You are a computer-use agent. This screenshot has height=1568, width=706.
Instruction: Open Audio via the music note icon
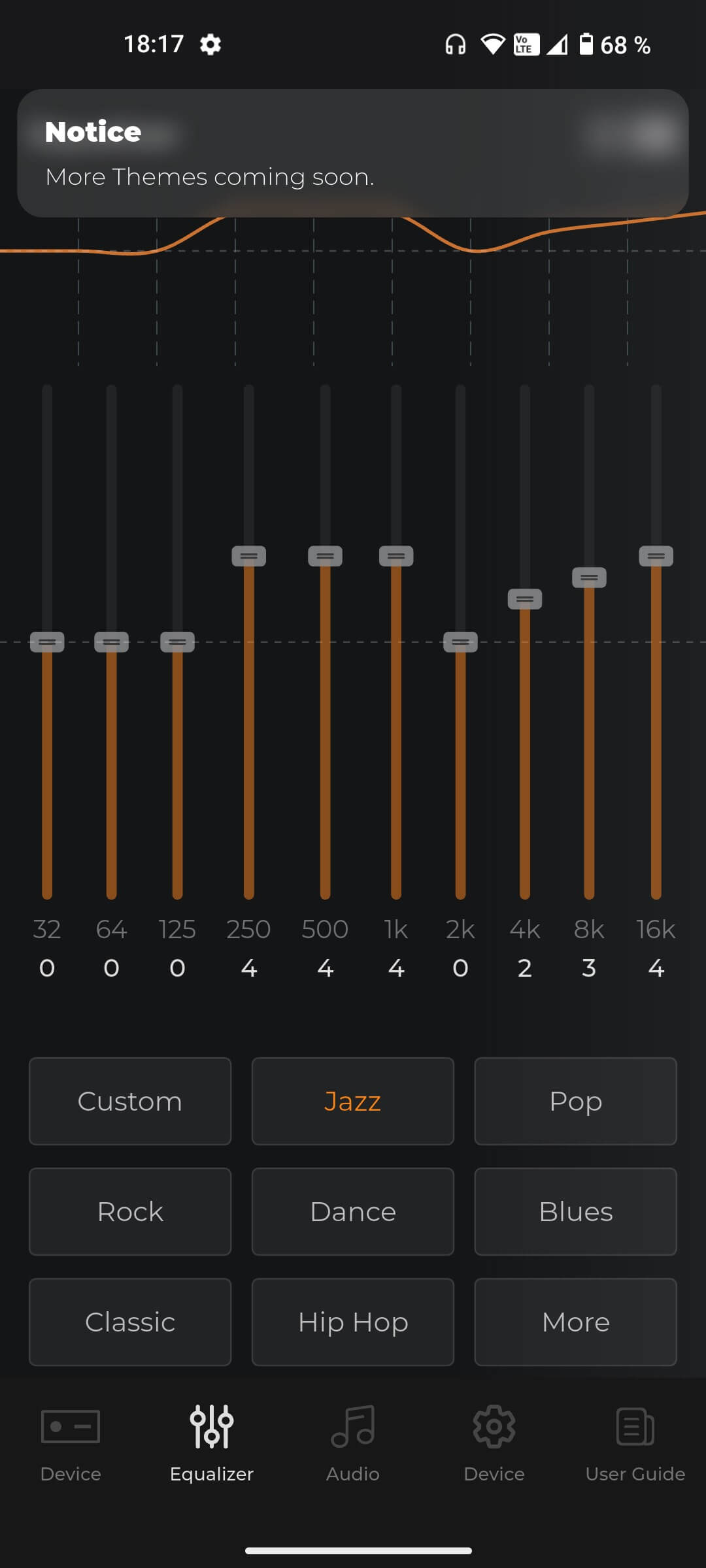click(353, 1426)
